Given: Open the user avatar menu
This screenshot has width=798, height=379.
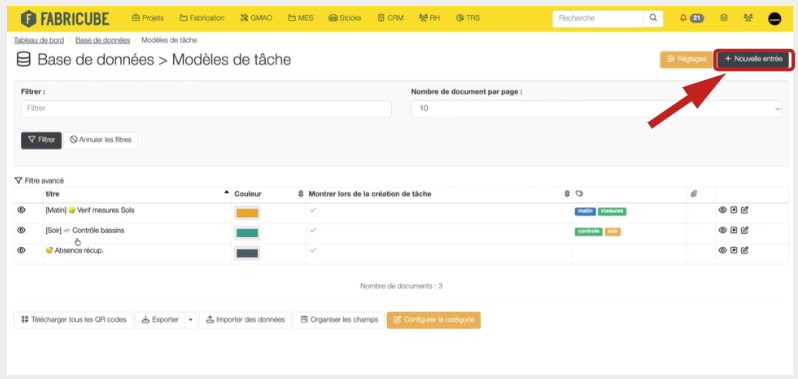Looking at the screenshot, I should point(774,19).
